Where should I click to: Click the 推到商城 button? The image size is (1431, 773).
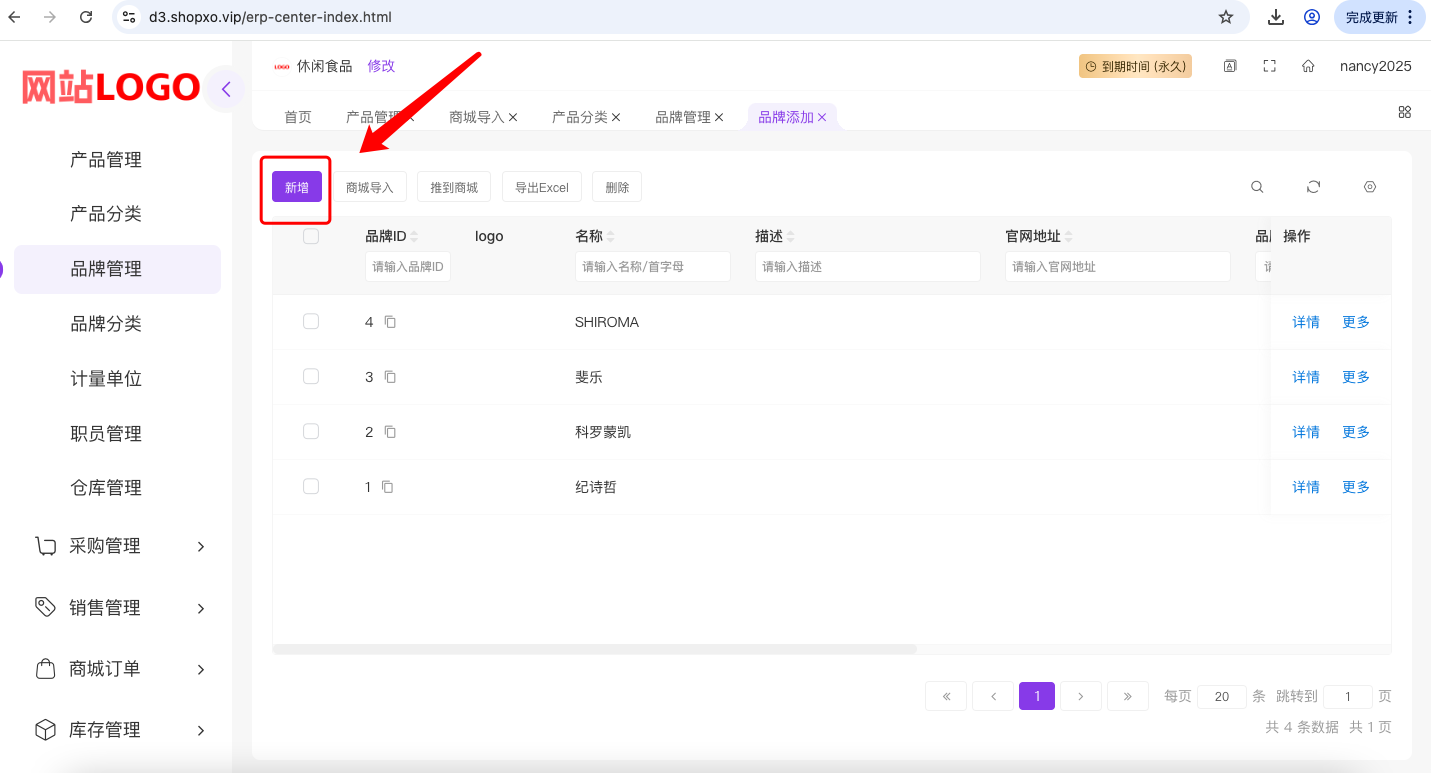click(x=454, y=187)
